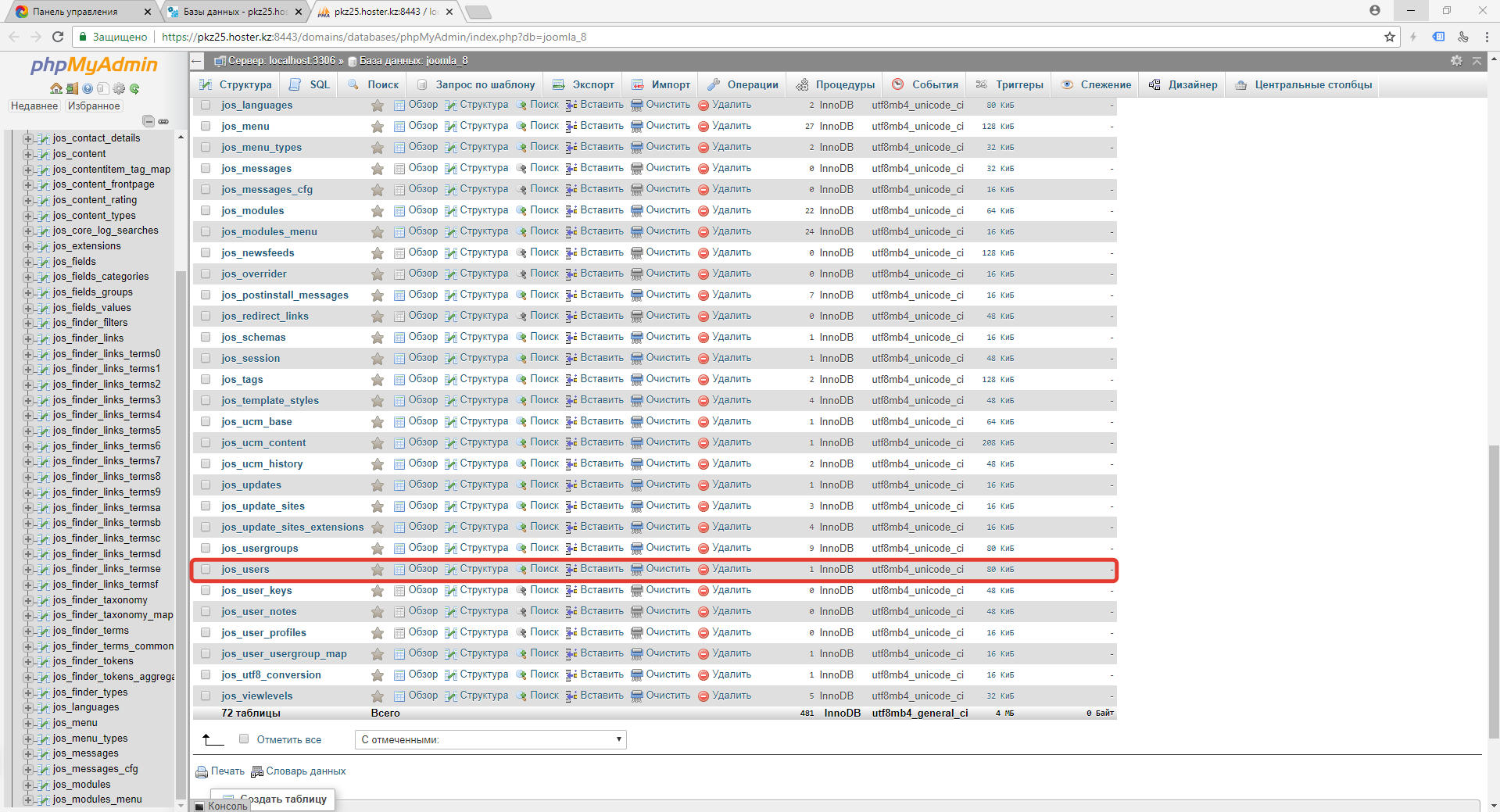1500x812 pixels.
Task: Open the Избранное tables button
Action: 94,106
